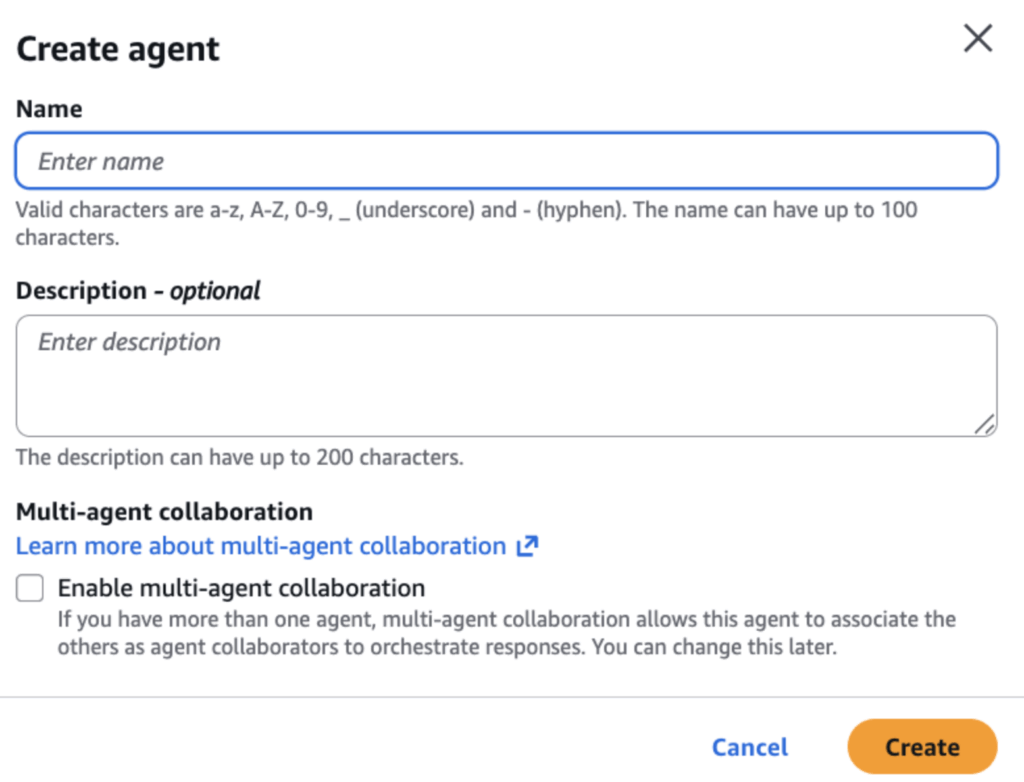Viewport: 1024px width, 782px height.
Task: Click the "Enter name" placeholder text
Action: 101,162
